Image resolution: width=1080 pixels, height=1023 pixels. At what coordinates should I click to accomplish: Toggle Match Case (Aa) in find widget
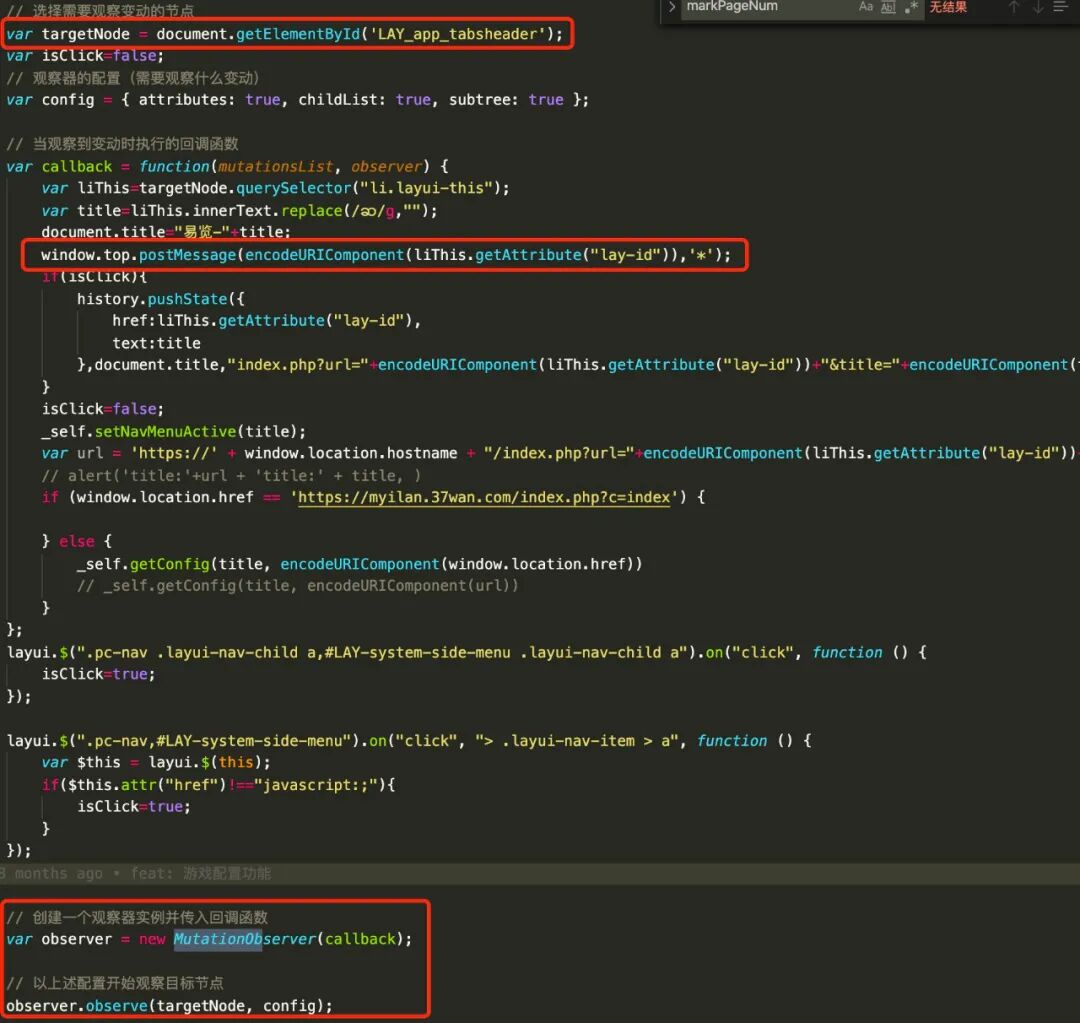pos(866,7)
